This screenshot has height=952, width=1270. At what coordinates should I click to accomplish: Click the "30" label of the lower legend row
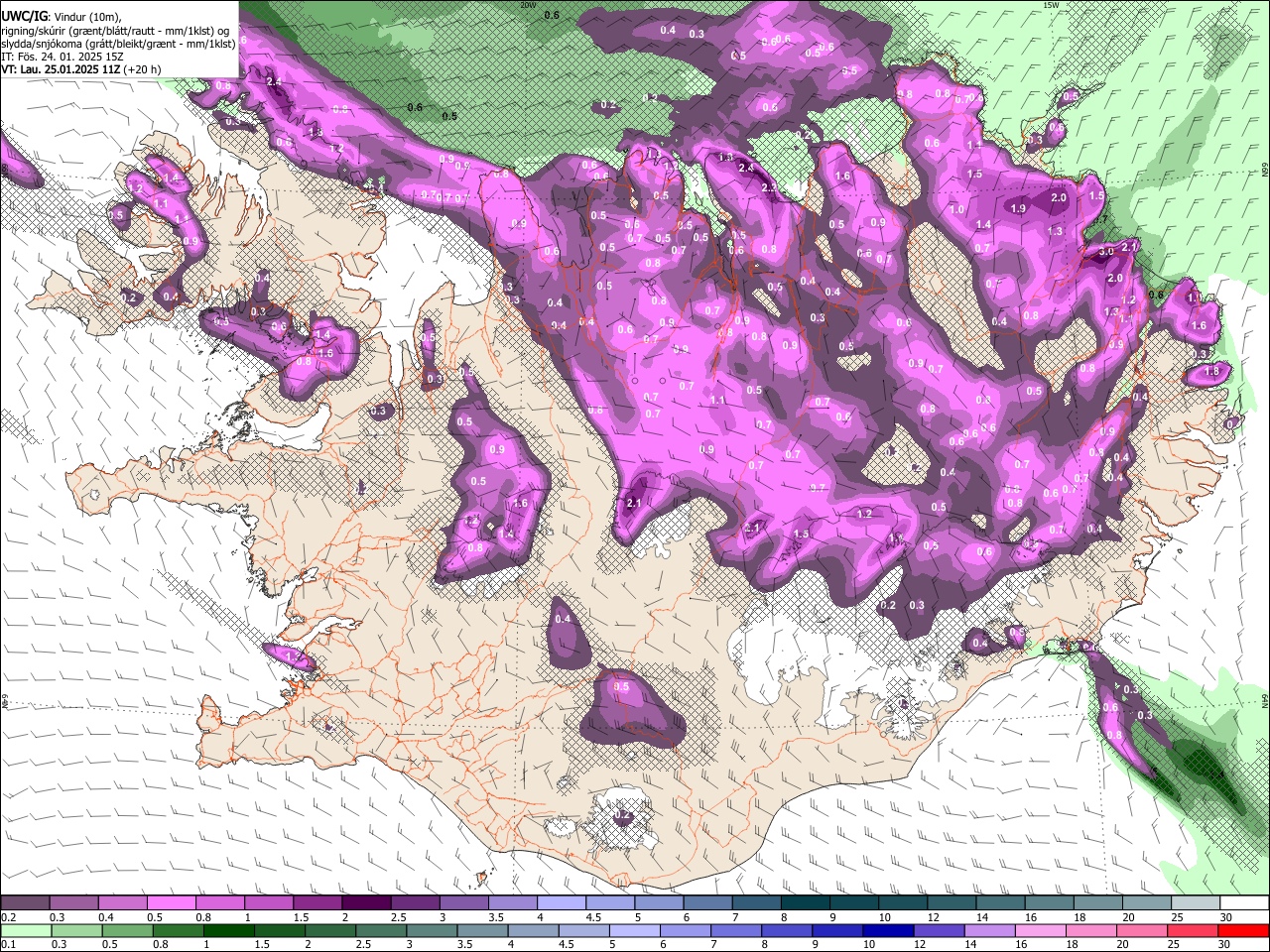1225,944
